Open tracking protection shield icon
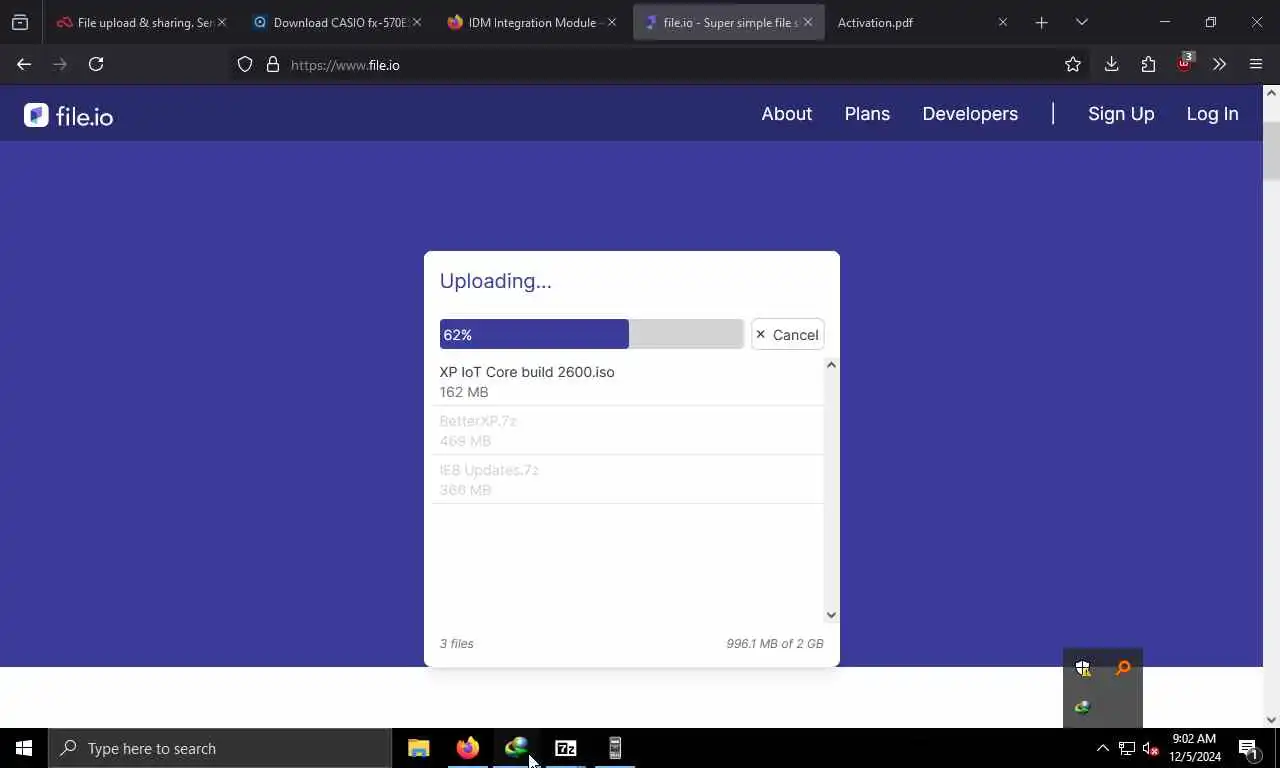The height and width of the screenshot is (768, 1280). (x=245, y=65)
